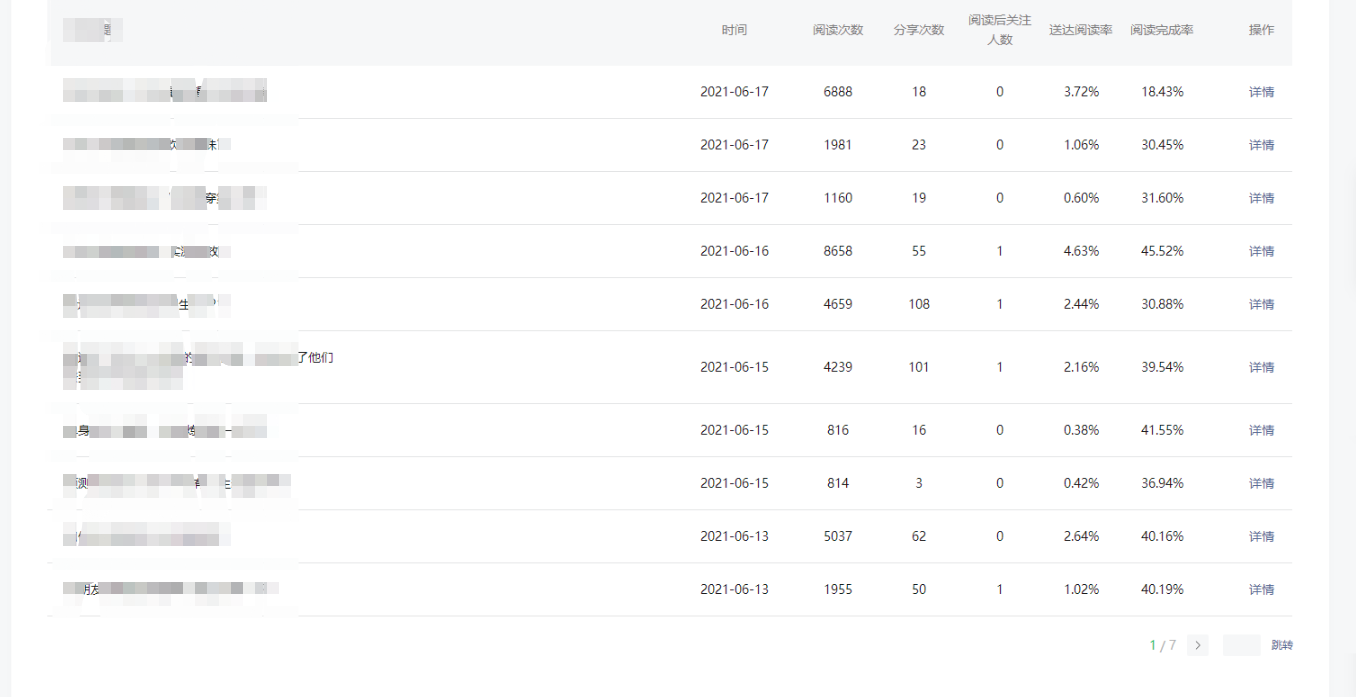
Task: Select the share count 62 cell
Action: [919, 536]
